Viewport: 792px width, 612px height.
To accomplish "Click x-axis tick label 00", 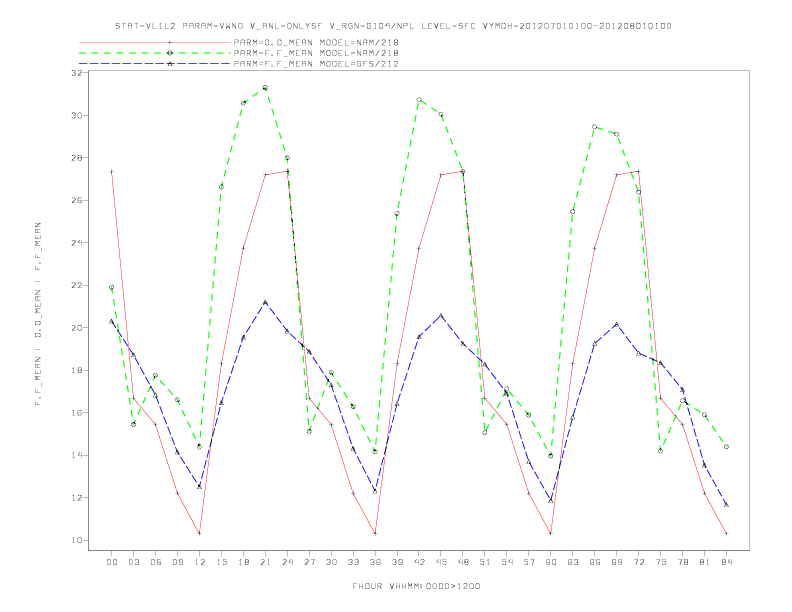I will [x=112, y=562].
